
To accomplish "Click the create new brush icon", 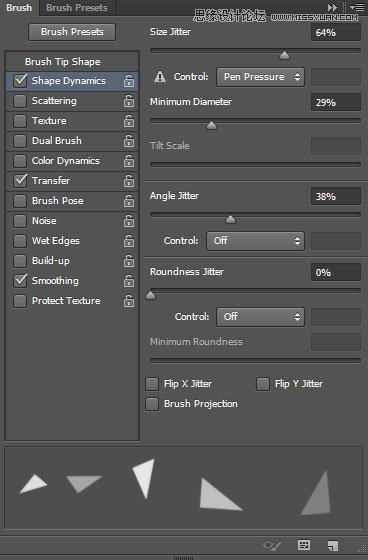I will pos(333,545).
